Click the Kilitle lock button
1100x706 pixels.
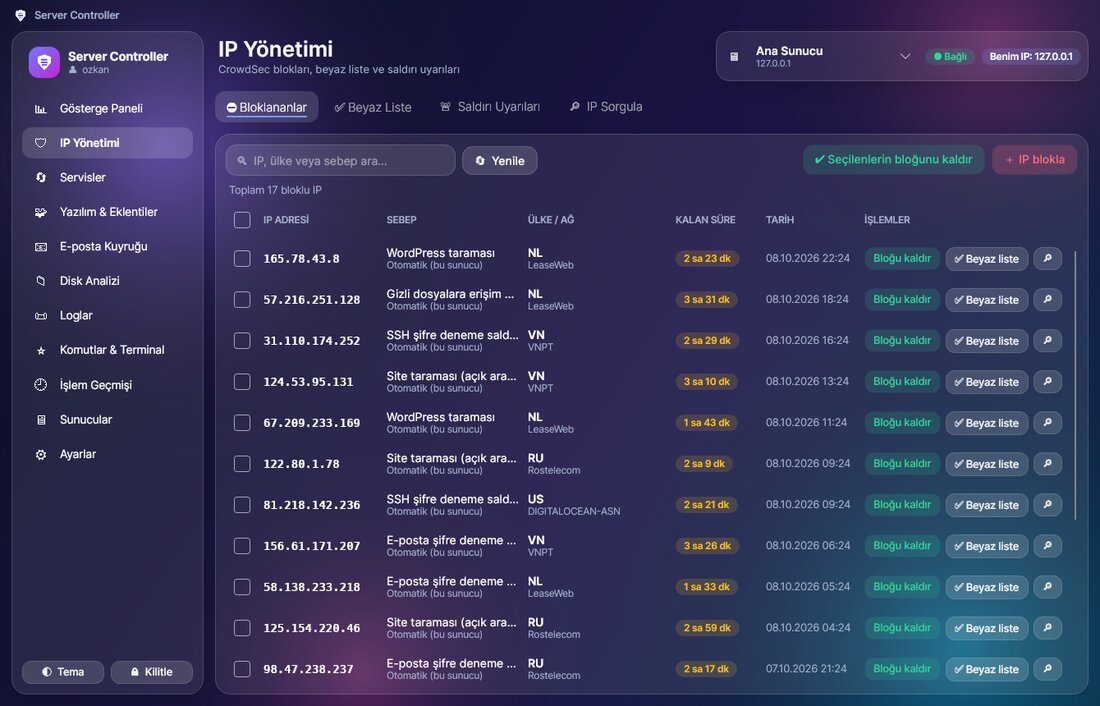tap(152, 672)
